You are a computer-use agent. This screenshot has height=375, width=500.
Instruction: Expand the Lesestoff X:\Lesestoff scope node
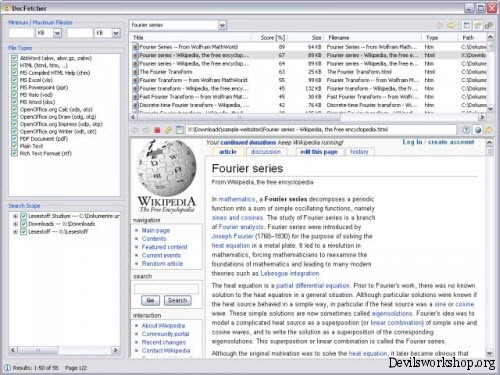tap(15, 232)
